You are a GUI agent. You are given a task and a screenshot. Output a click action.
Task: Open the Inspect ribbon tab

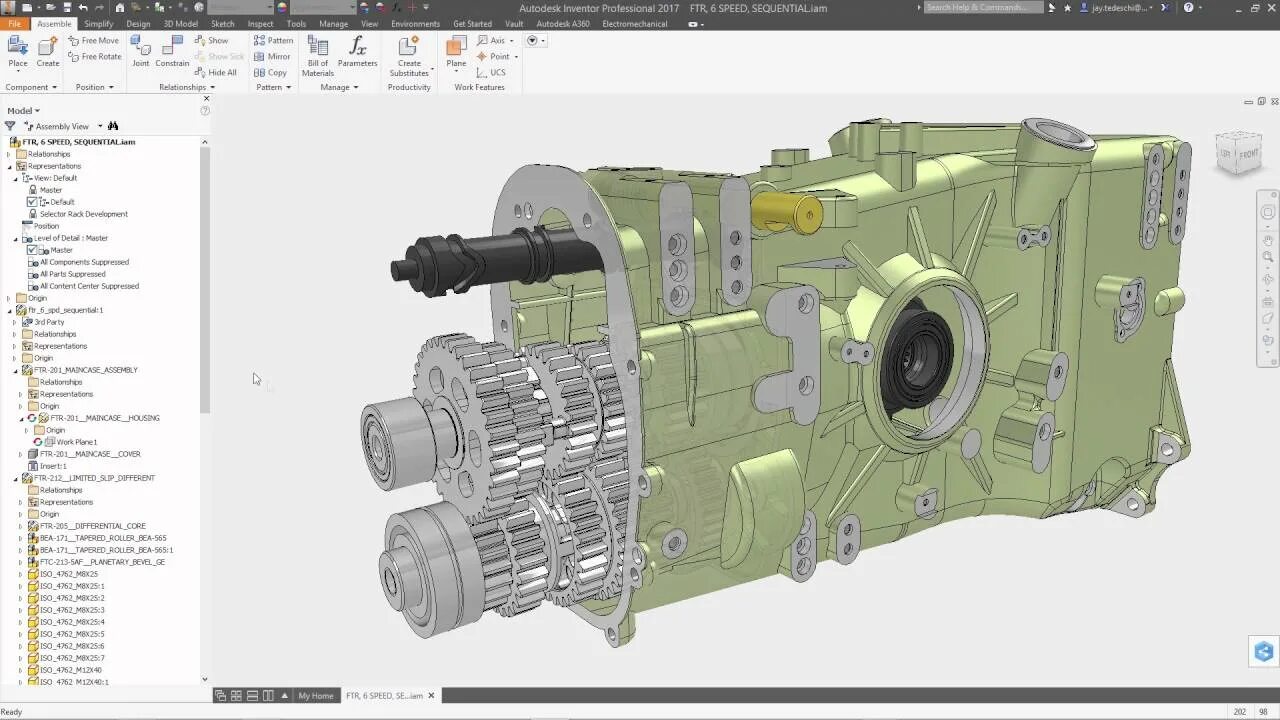[x=260, y=24]
